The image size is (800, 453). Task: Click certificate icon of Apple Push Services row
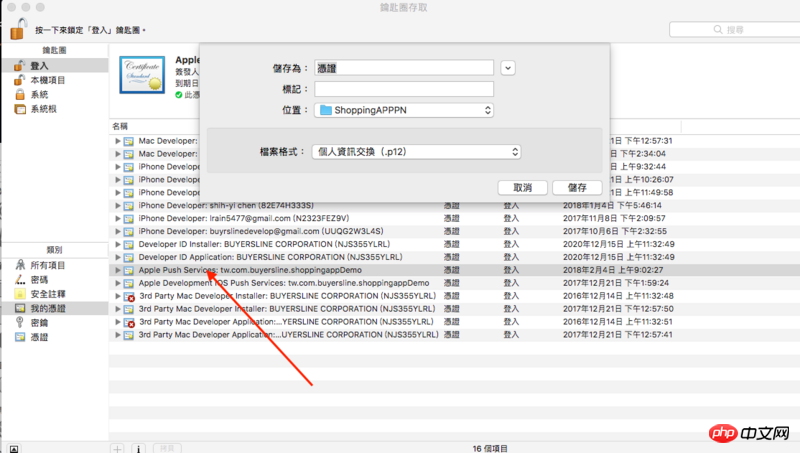tap(129, 270)
